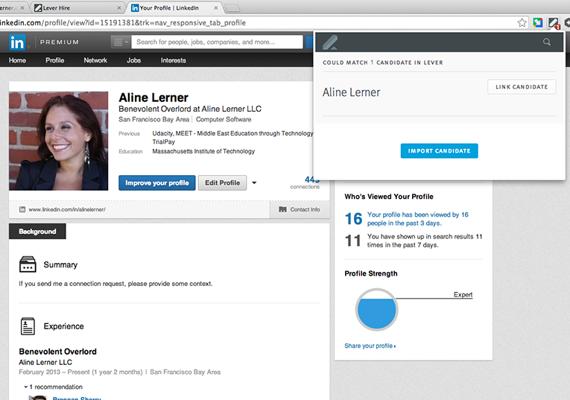This screenshot has width=570, height=400.
Task: Click the search magnifier in Lever popup
Action: [547, 42]
